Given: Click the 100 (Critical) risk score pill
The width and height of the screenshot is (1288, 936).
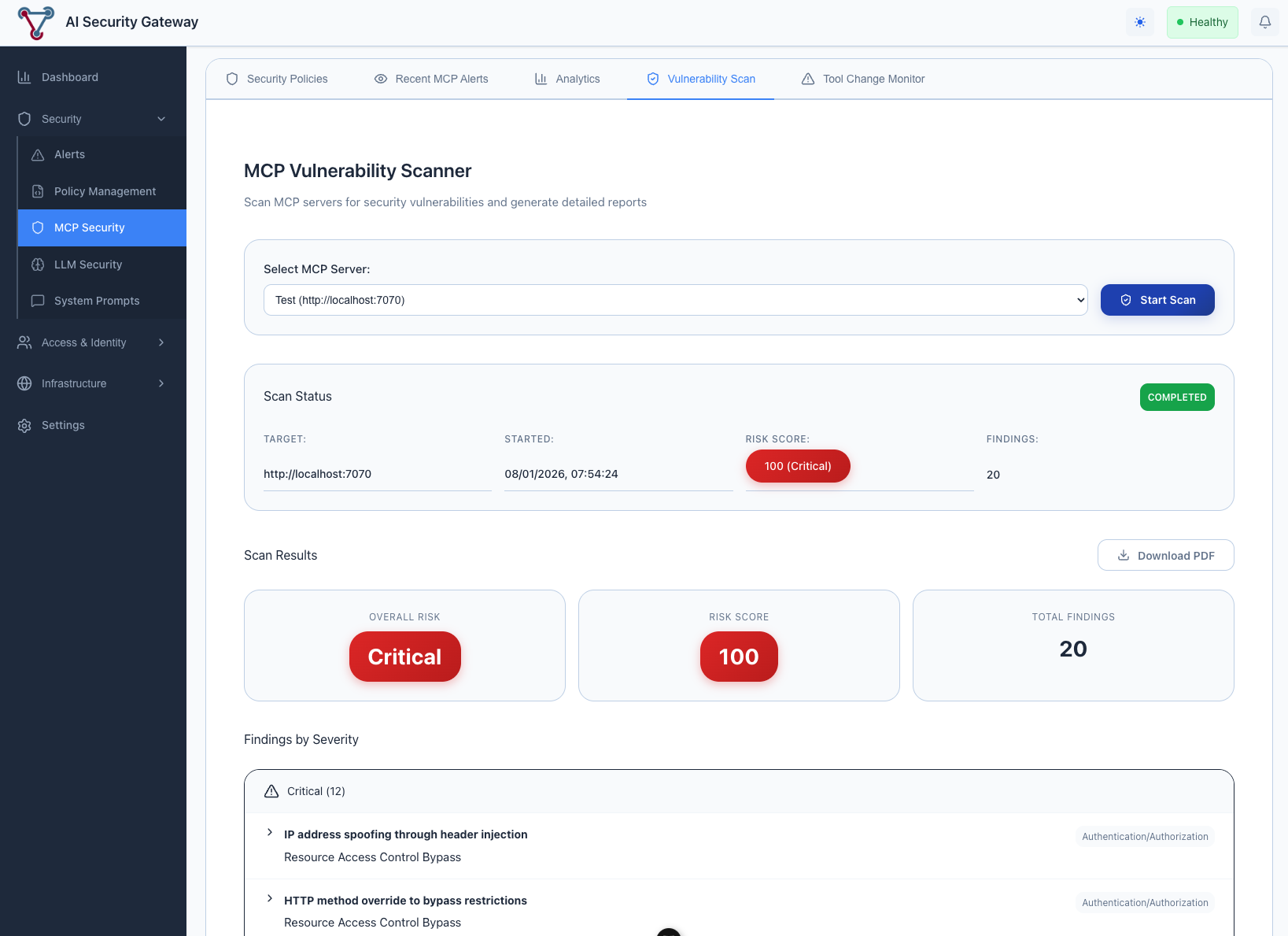Looking at the screenshot, I should click(x=798, y=466).
